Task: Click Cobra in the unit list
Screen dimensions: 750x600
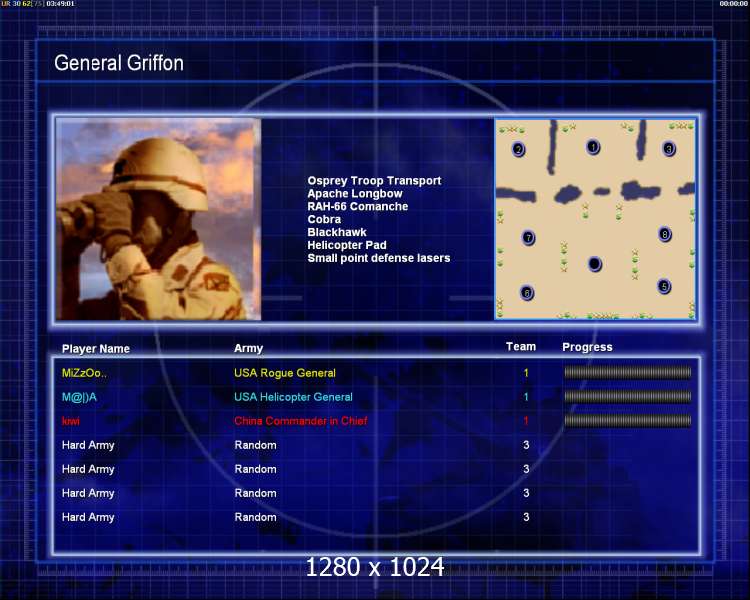Action: [x=324, y=219]
